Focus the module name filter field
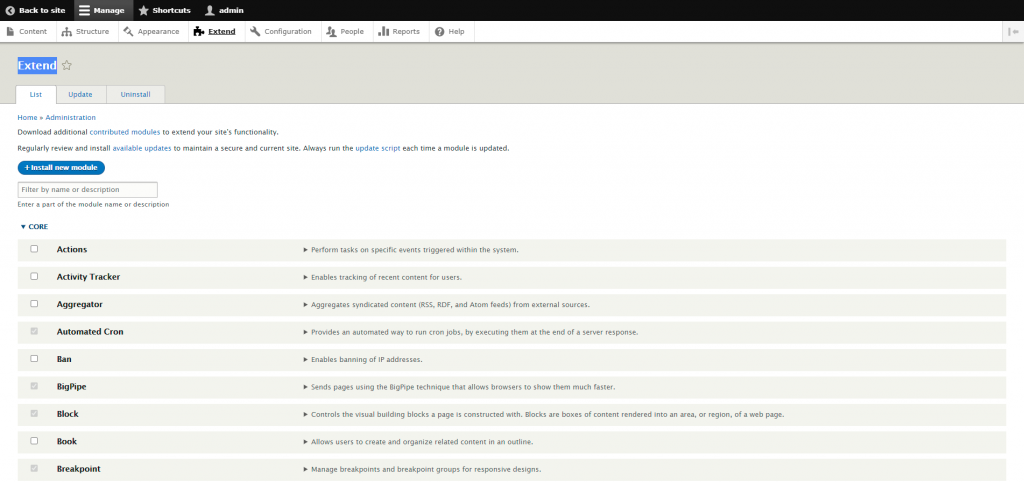Viewport: 1024px width, 483px height. pos(88,189)
